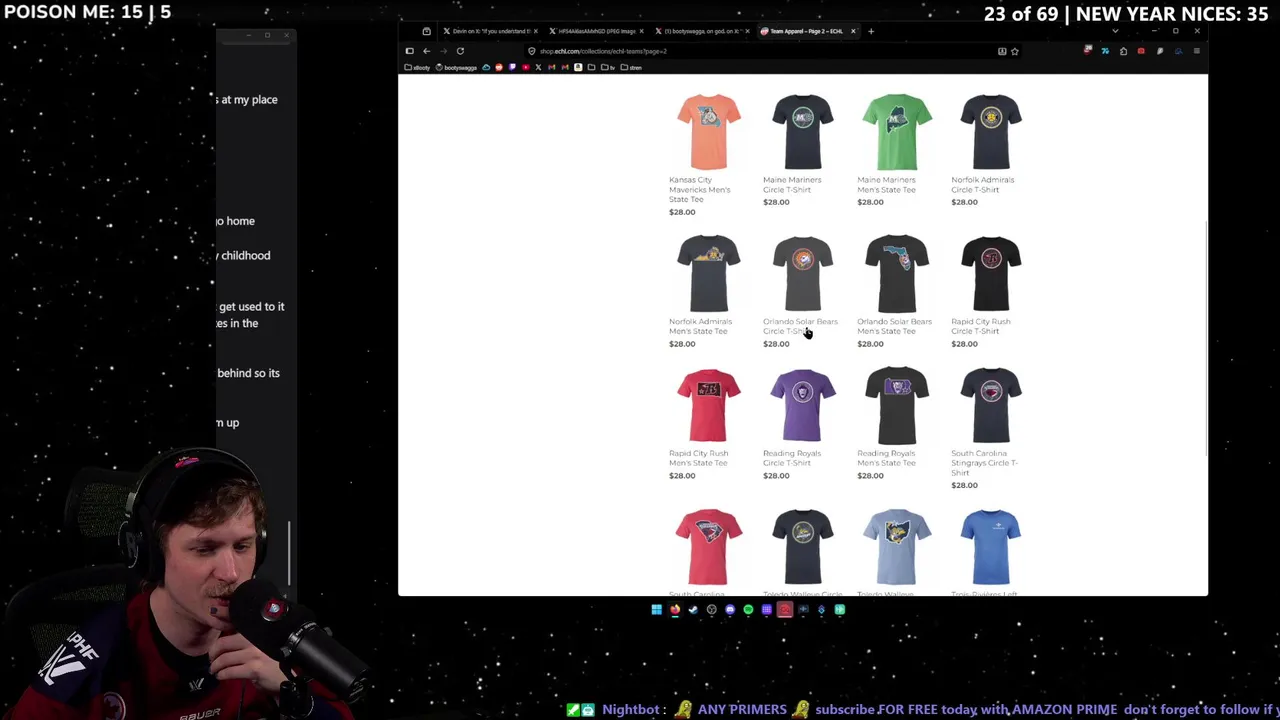Switch to the HF544 JPEG Image tab
Screen dimensions: 1280x720
click(x=596, y=31)
